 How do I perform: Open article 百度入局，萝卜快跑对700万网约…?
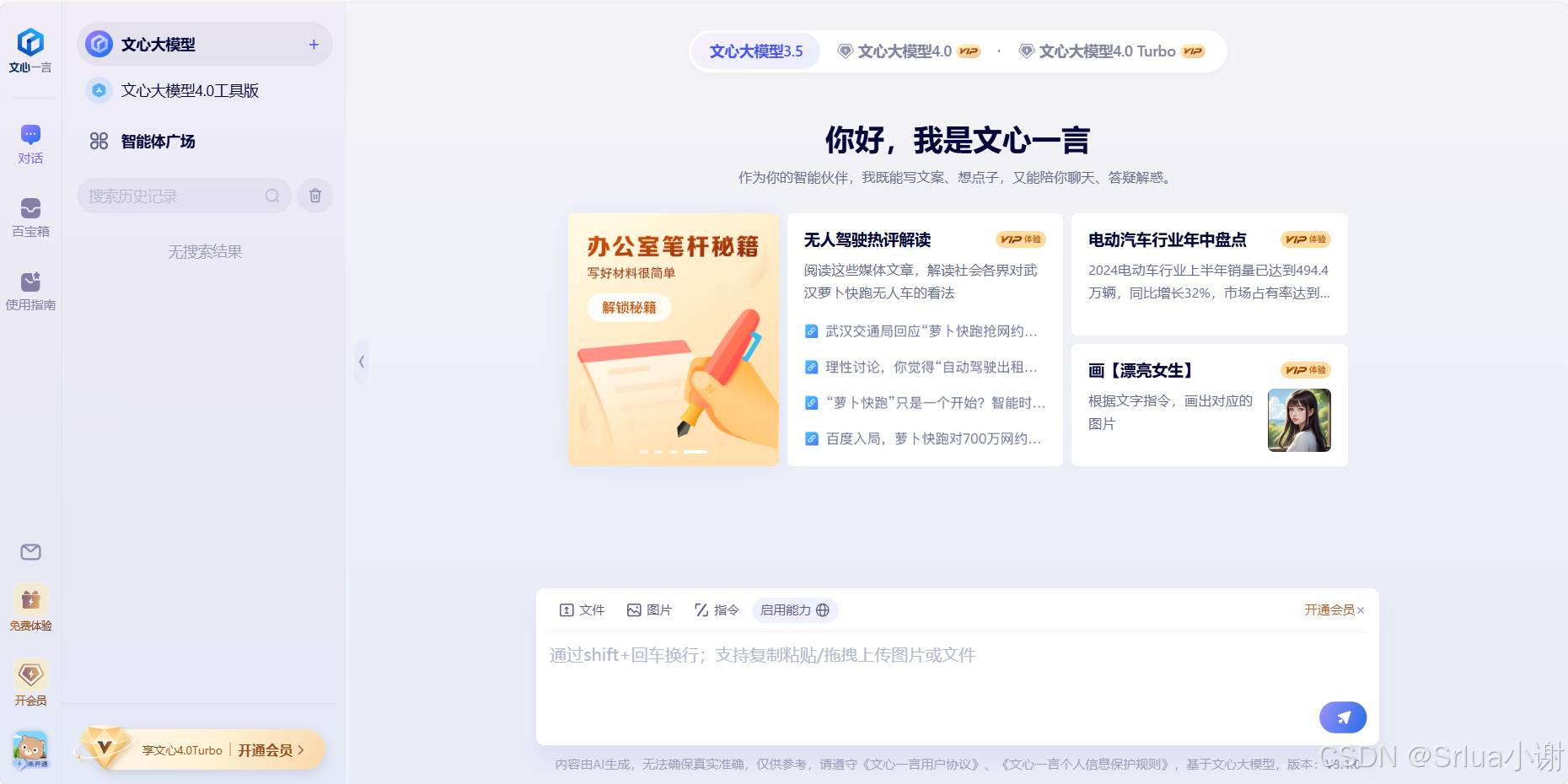click(x=922, y=439)
